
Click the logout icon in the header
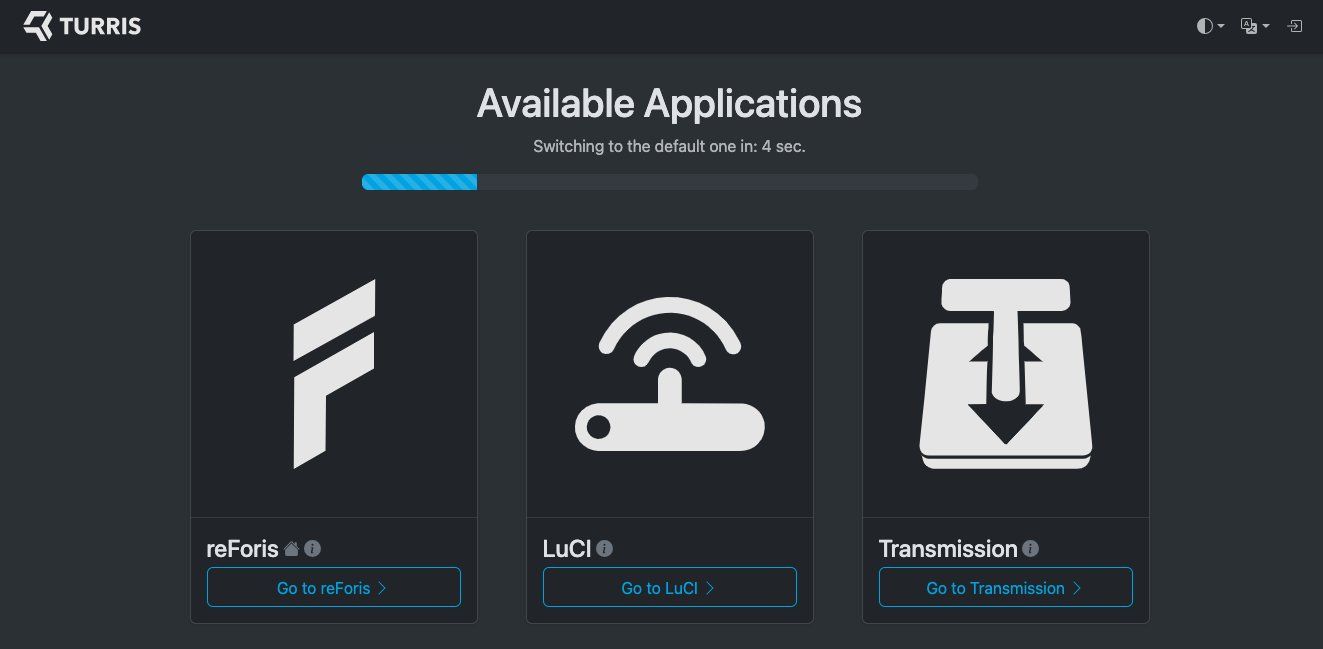1294,26
